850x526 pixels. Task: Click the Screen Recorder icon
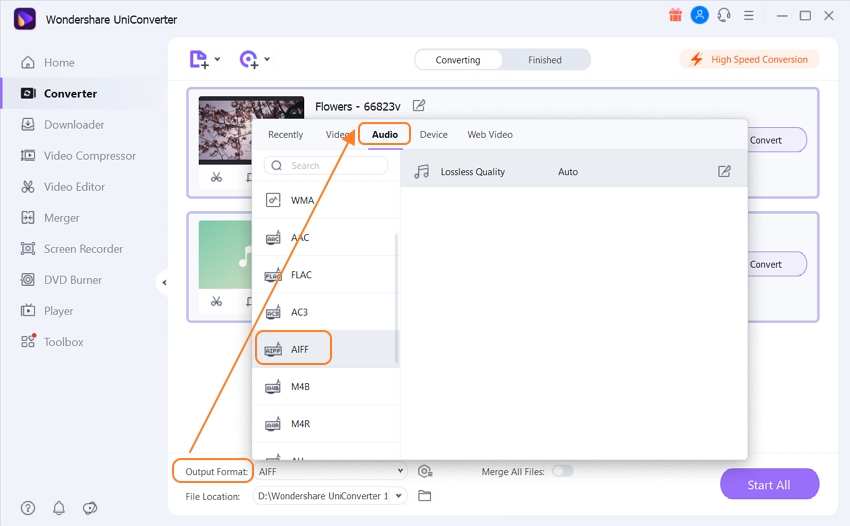click(x=28, y=249)
